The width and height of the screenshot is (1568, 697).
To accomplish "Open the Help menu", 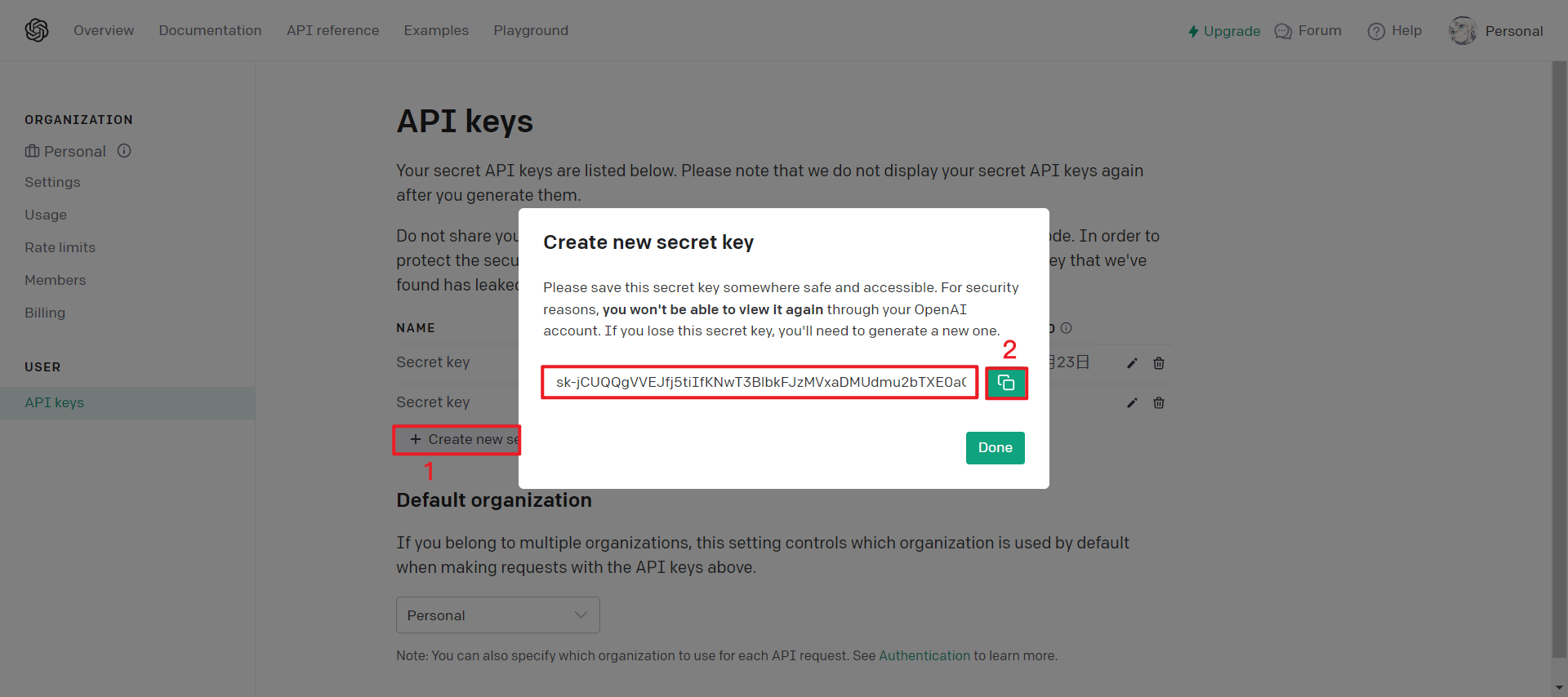I will tap(1395, 31).
